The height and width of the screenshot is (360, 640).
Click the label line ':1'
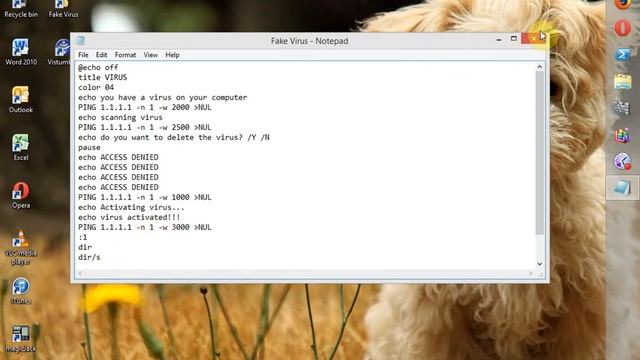click(83, 237)
